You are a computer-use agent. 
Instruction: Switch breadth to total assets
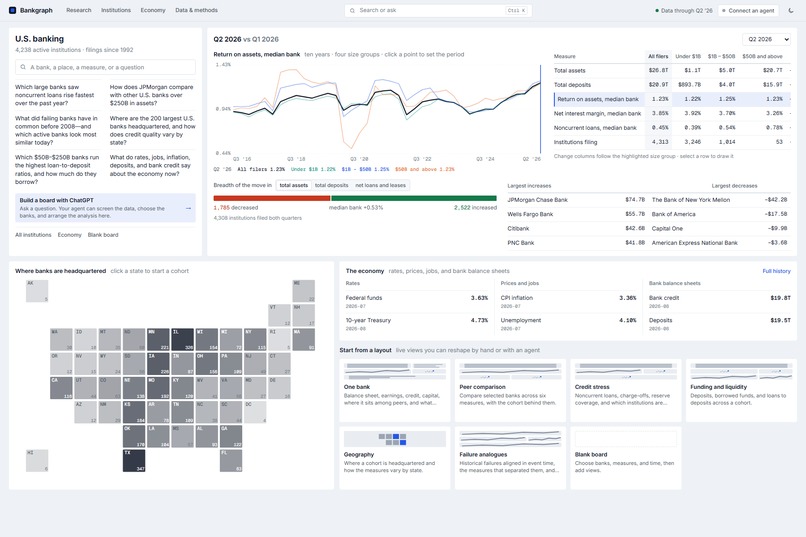point(294,186)
